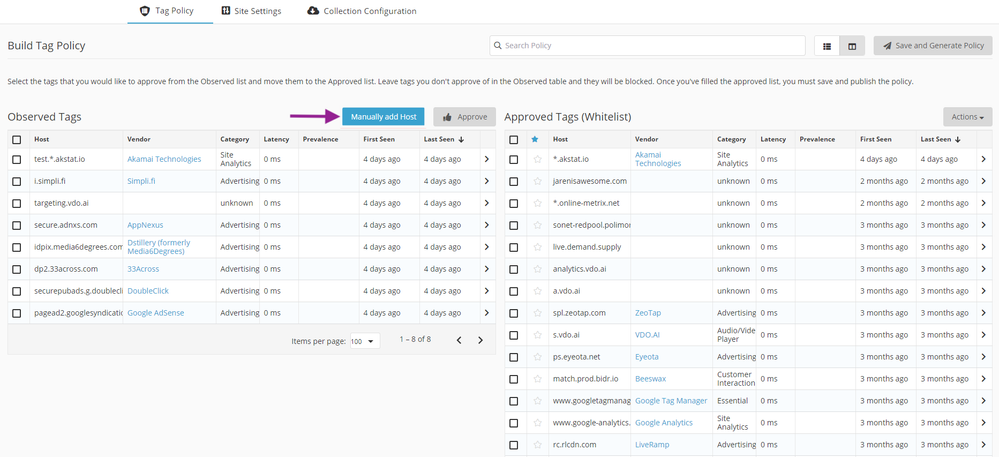Check the targeting.vdo.ai observed row
This screenshot has width=999, height=457.
[17, 203]
